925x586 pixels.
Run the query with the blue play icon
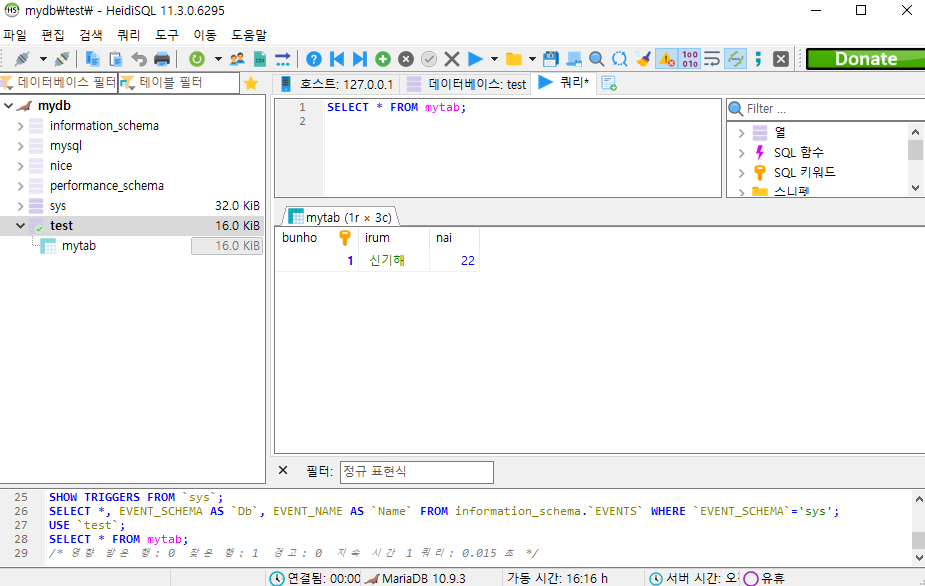click(x=475, y=59)
